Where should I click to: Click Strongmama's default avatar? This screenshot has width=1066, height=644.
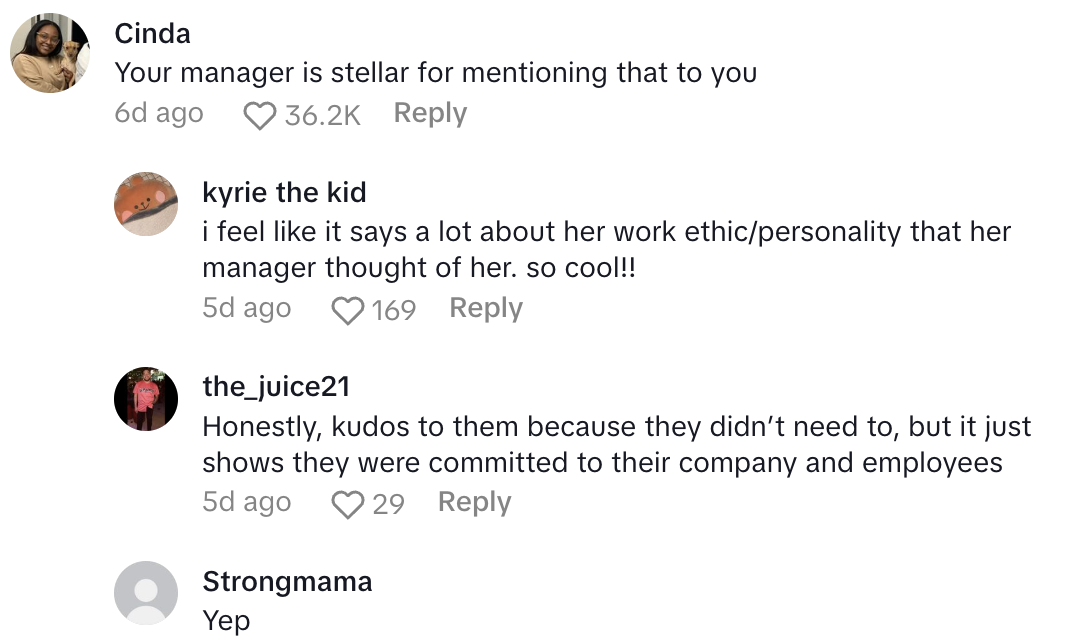coord(146,592)
